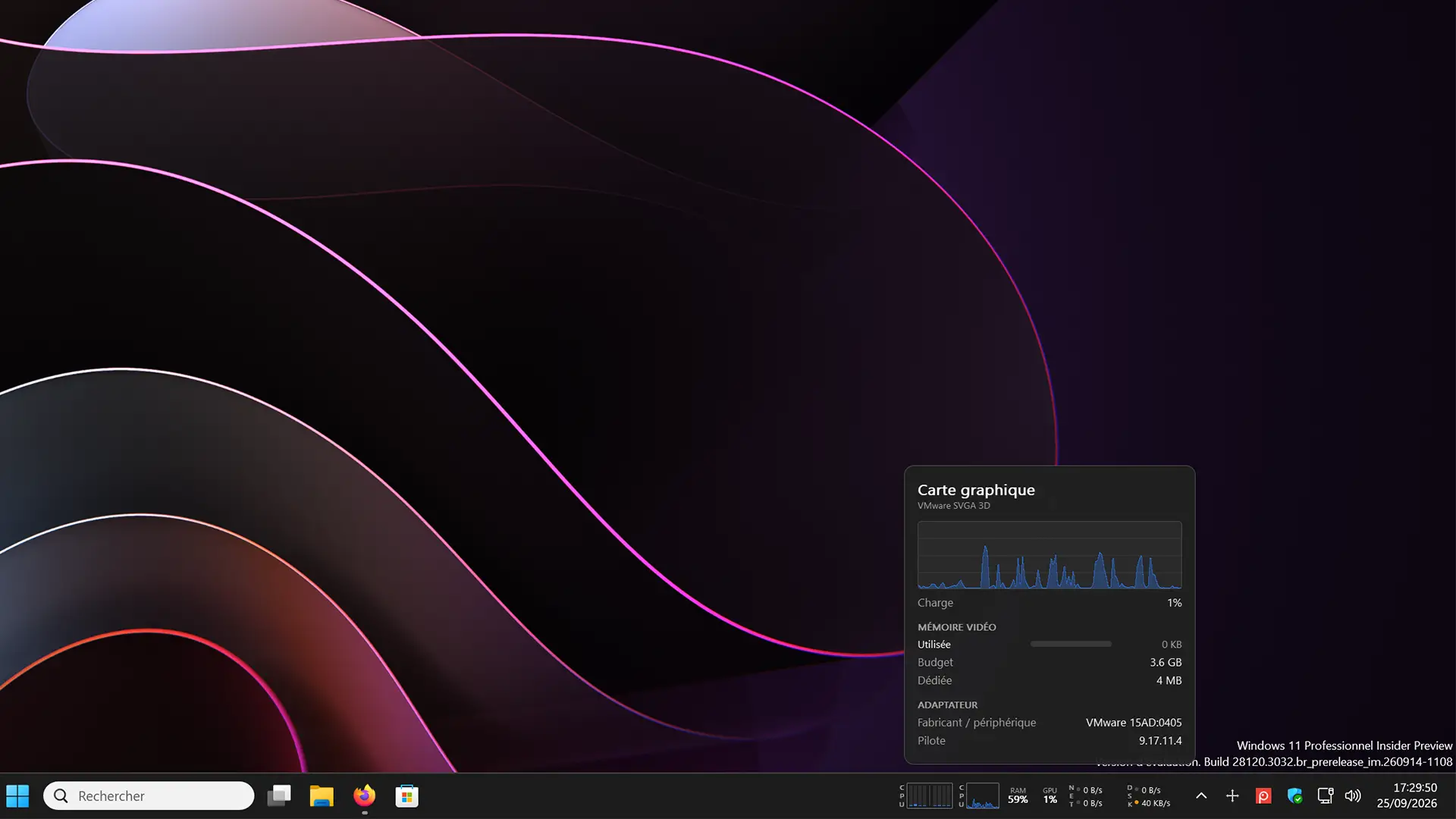Click the Charge label

935,603
